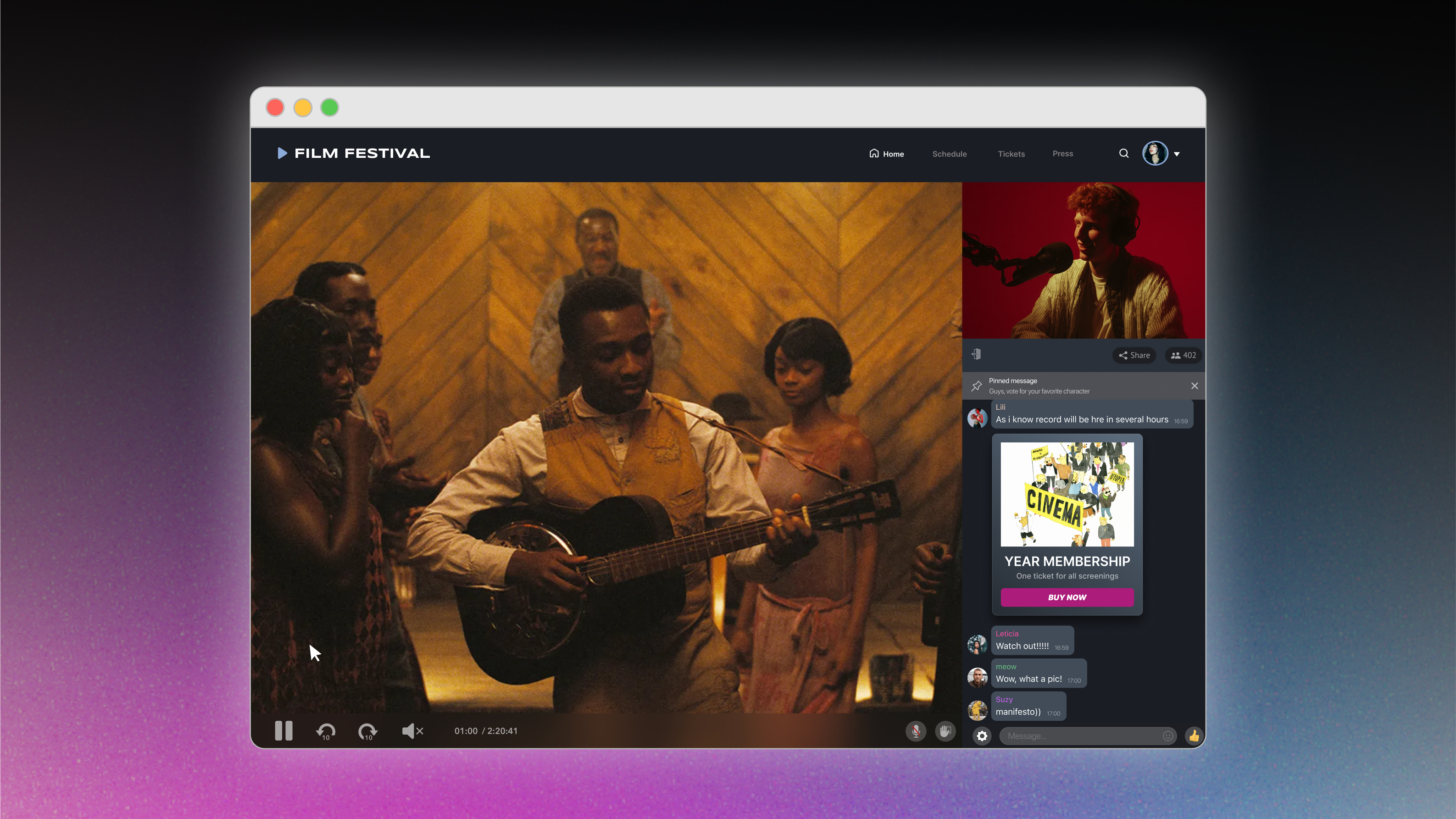The height and width of the screenshot is (819, 1456).
Task: Click the Film Festival logo
Action: (354, 153)
